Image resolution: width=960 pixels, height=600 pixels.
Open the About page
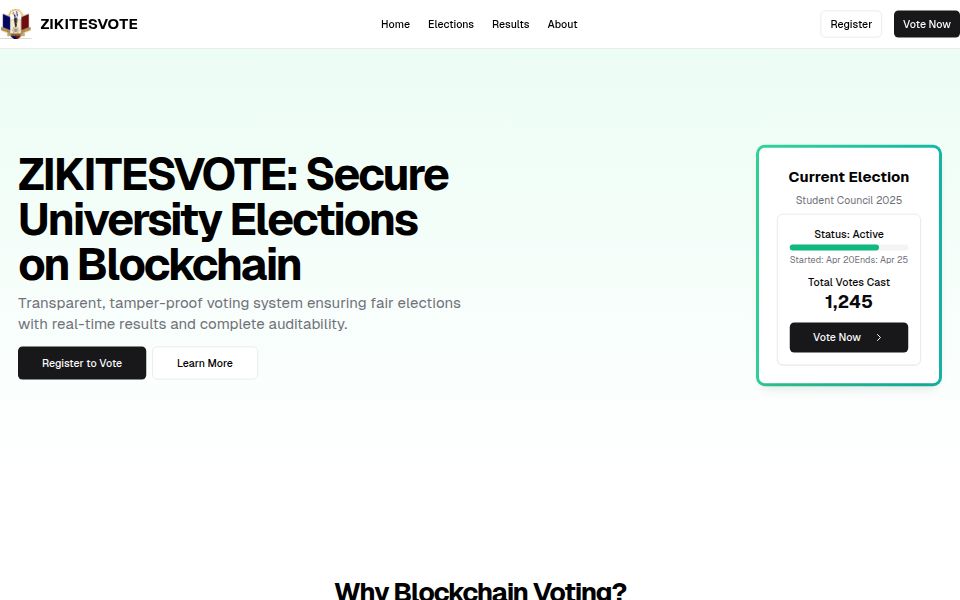[562, 24]
